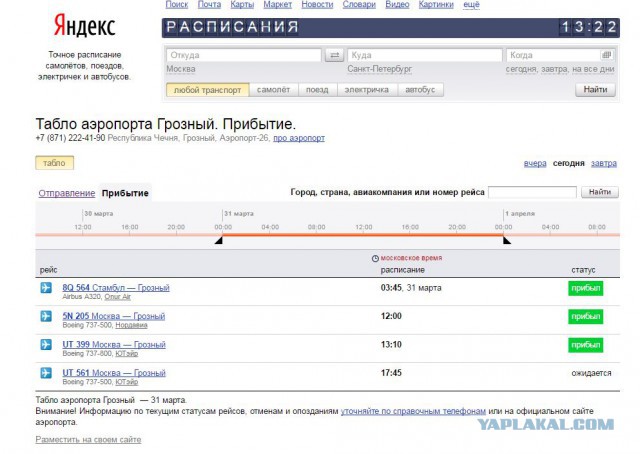Viewport: 640px width, 454px height.
Task: Swap departure and destination fields
Action: [334, 55]
